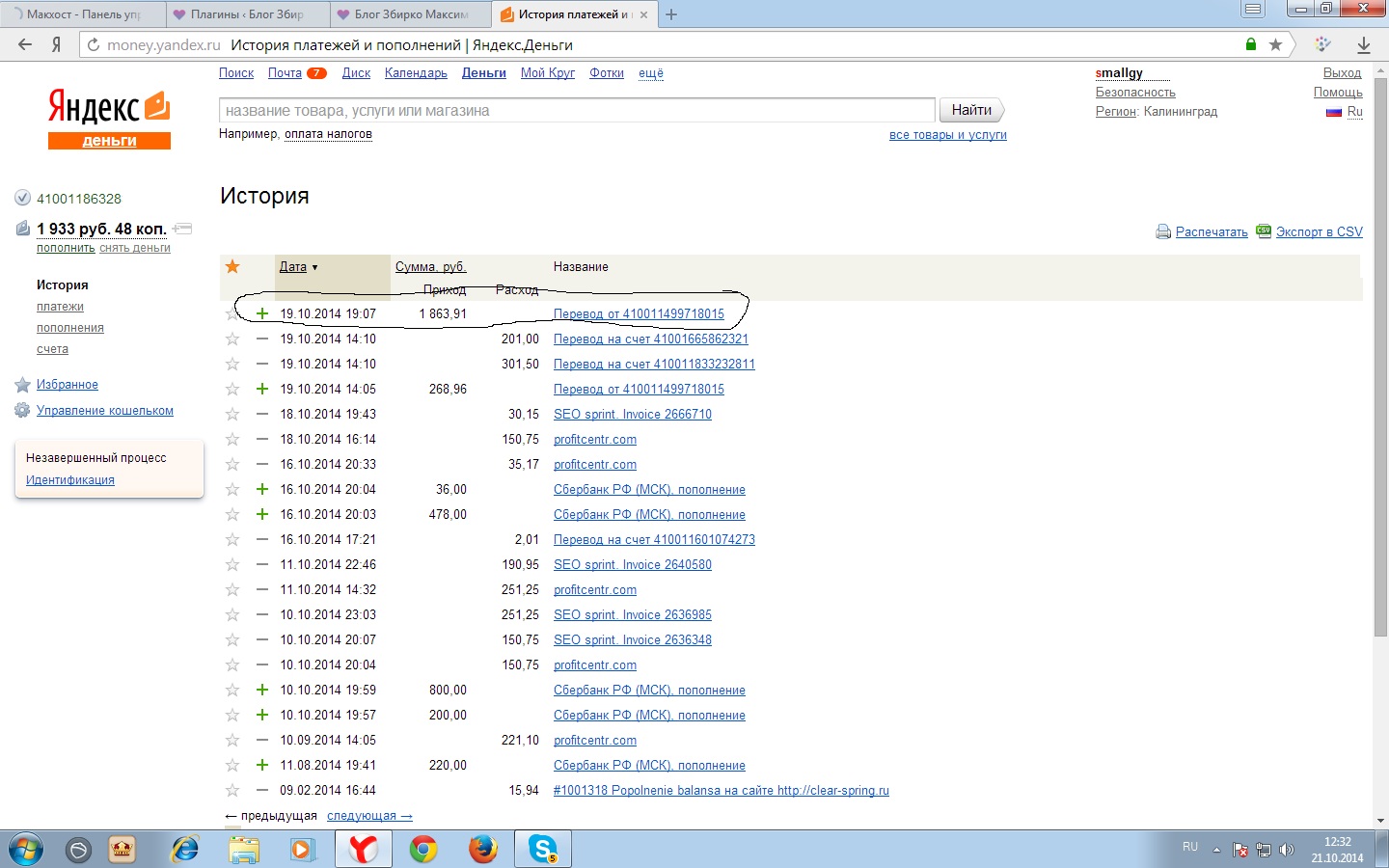This screenshot has width=1389, height=868.
Task: Click the Russian flag language icon
Action: tap(1334, 112)
